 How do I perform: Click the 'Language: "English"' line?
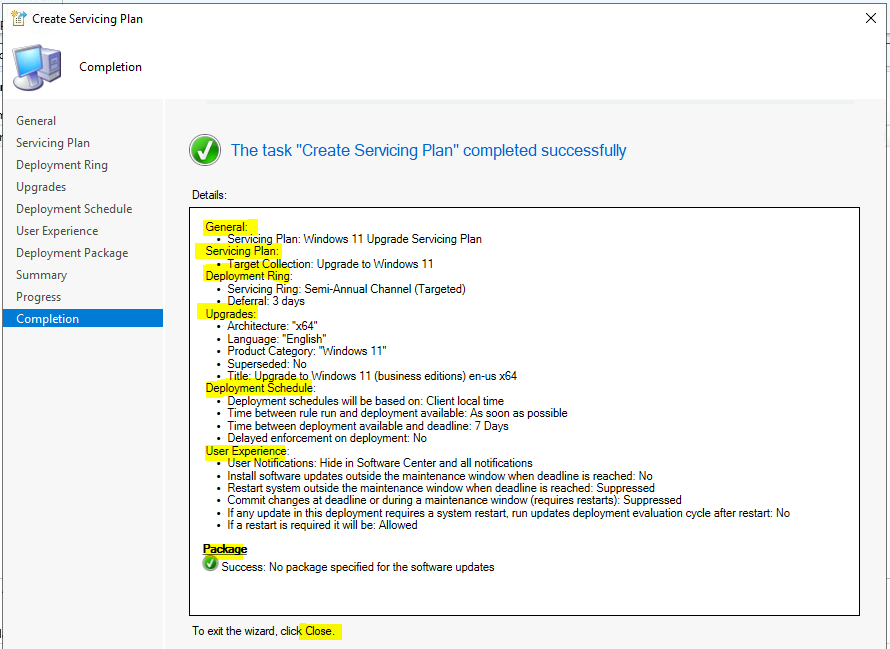(x=276, y=339)
